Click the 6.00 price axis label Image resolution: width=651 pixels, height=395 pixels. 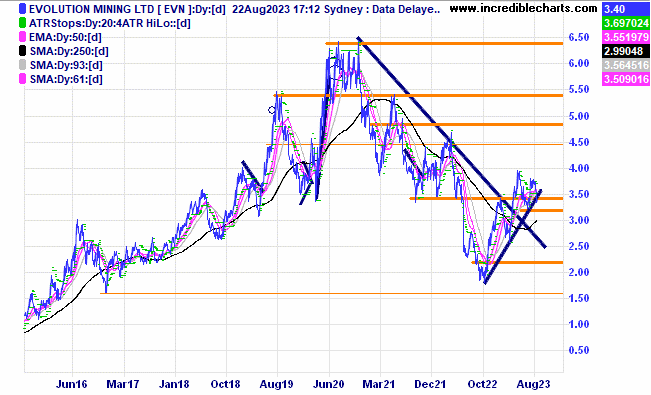tap(579, 64)
